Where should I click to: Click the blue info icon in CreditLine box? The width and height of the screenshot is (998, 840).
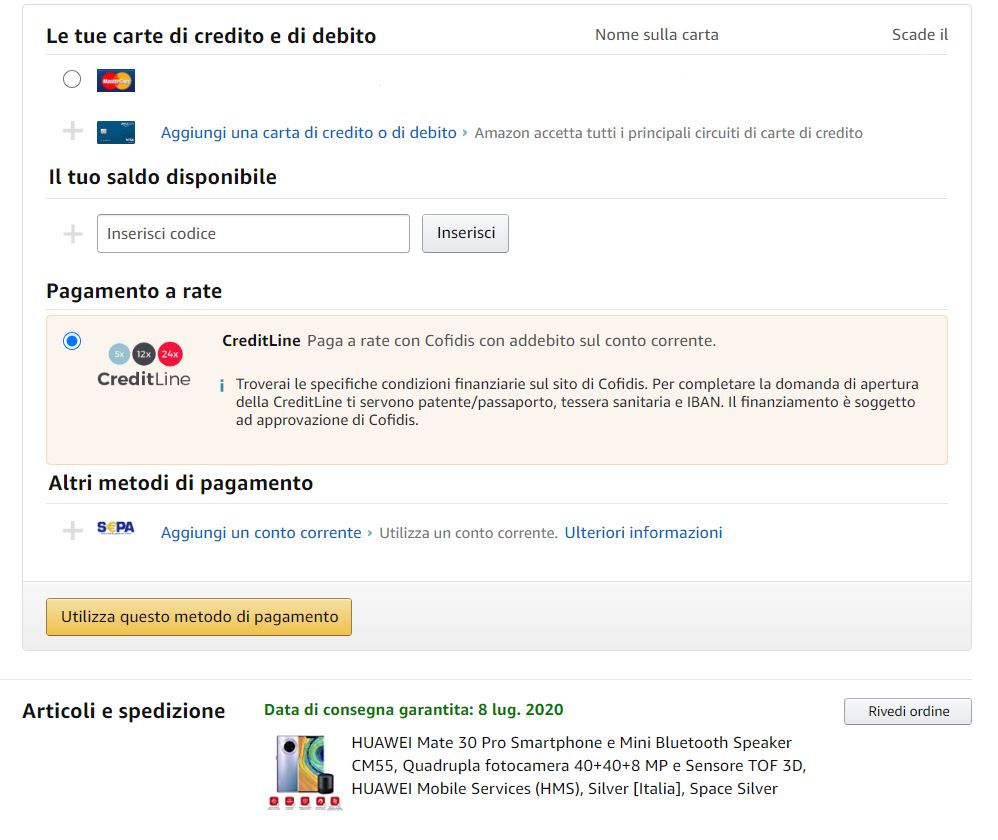[x=221, y=386]
